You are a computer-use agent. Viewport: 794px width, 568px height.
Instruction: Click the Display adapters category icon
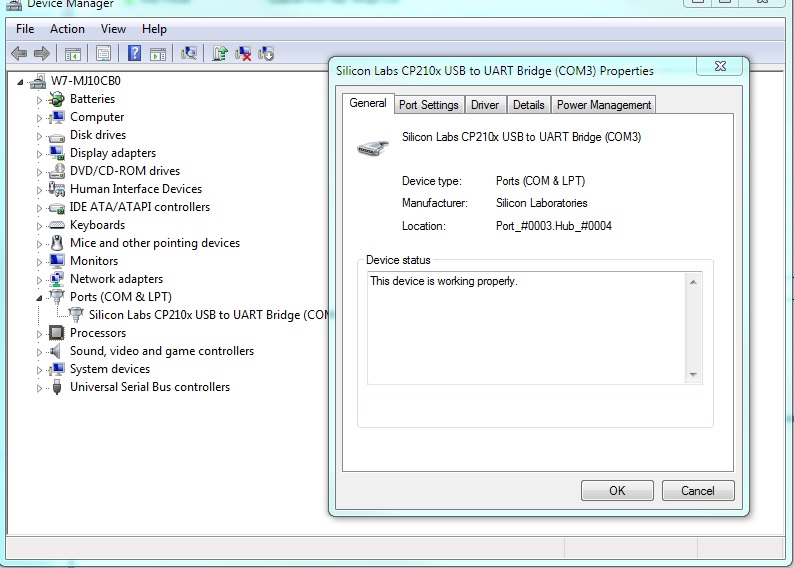click(x=57, y=153)
